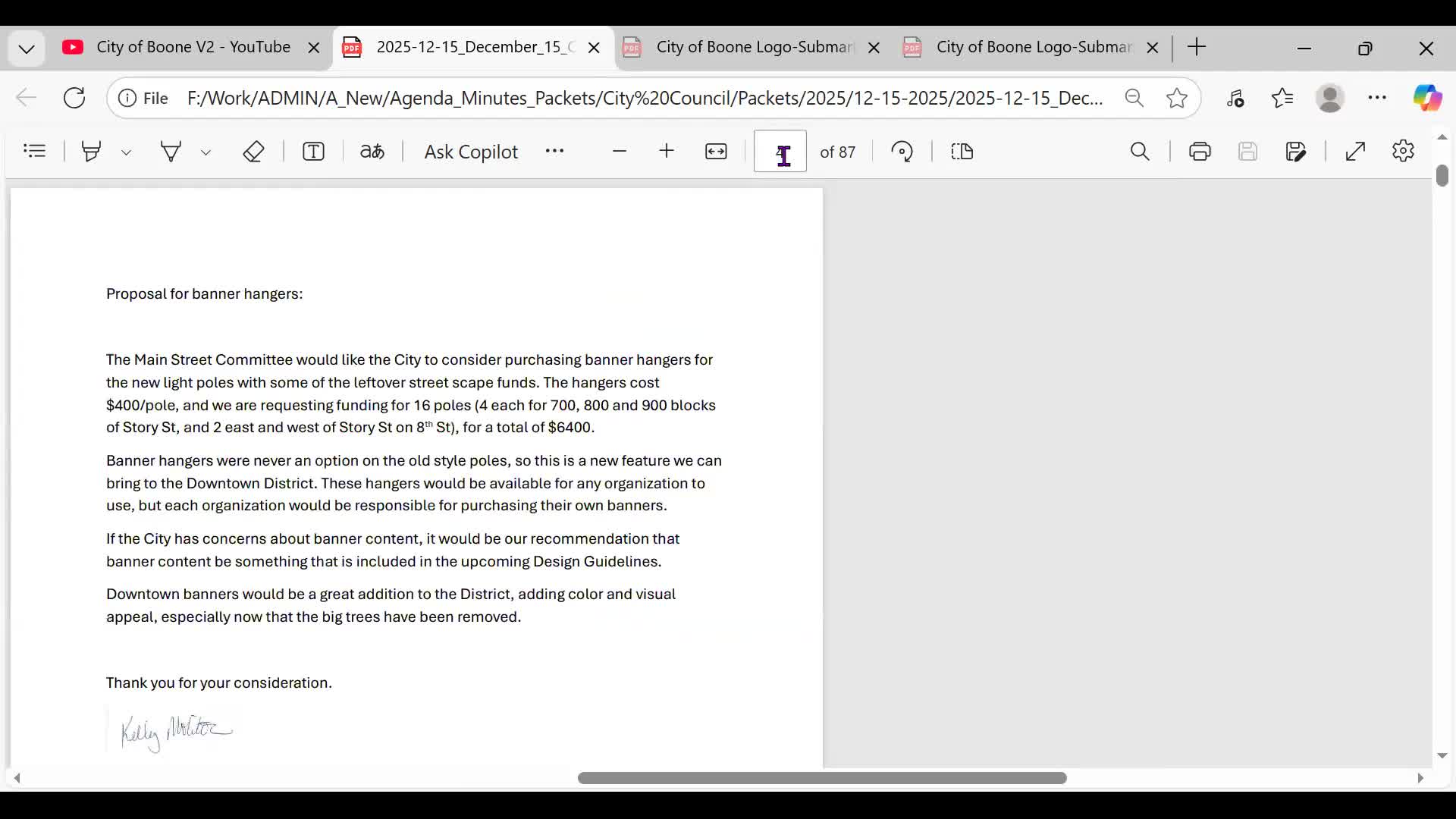
Task: Click the page number input field
Action: (x=780, y=152)
